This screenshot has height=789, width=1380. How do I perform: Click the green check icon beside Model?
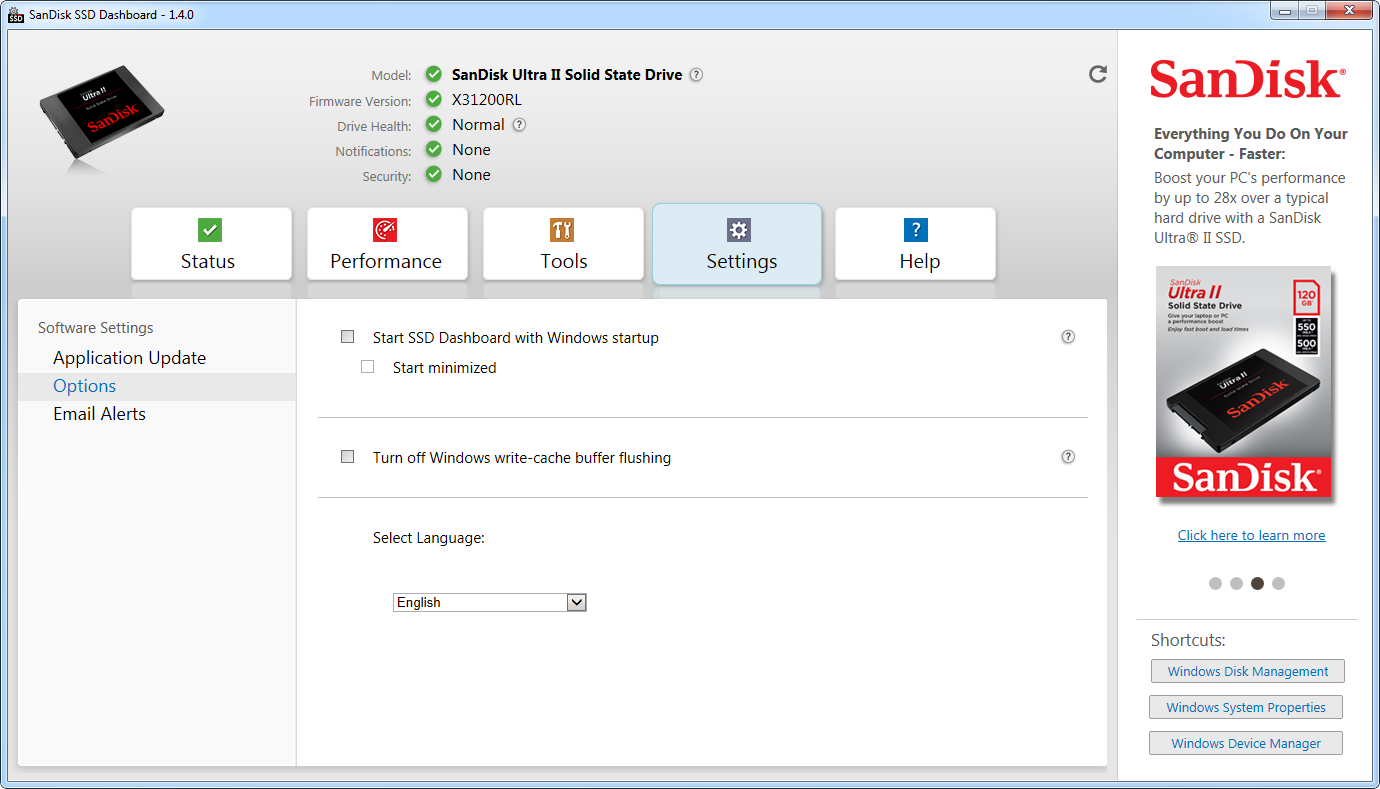[433, 74]
